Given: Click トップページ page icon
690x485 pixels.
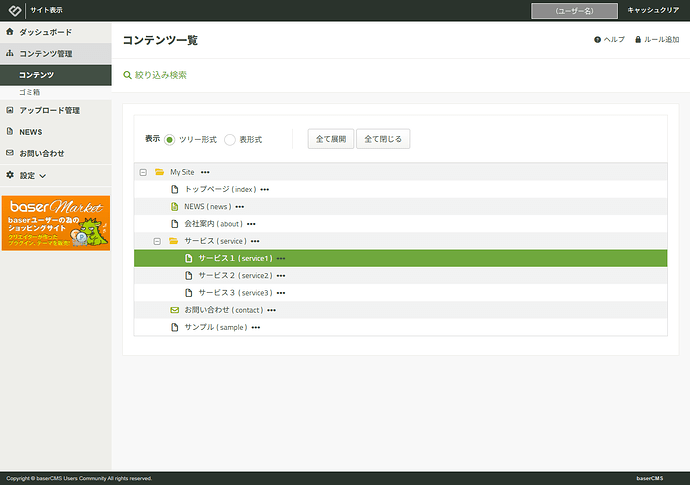Looking at the screenshot, I should tap(175, 189).
